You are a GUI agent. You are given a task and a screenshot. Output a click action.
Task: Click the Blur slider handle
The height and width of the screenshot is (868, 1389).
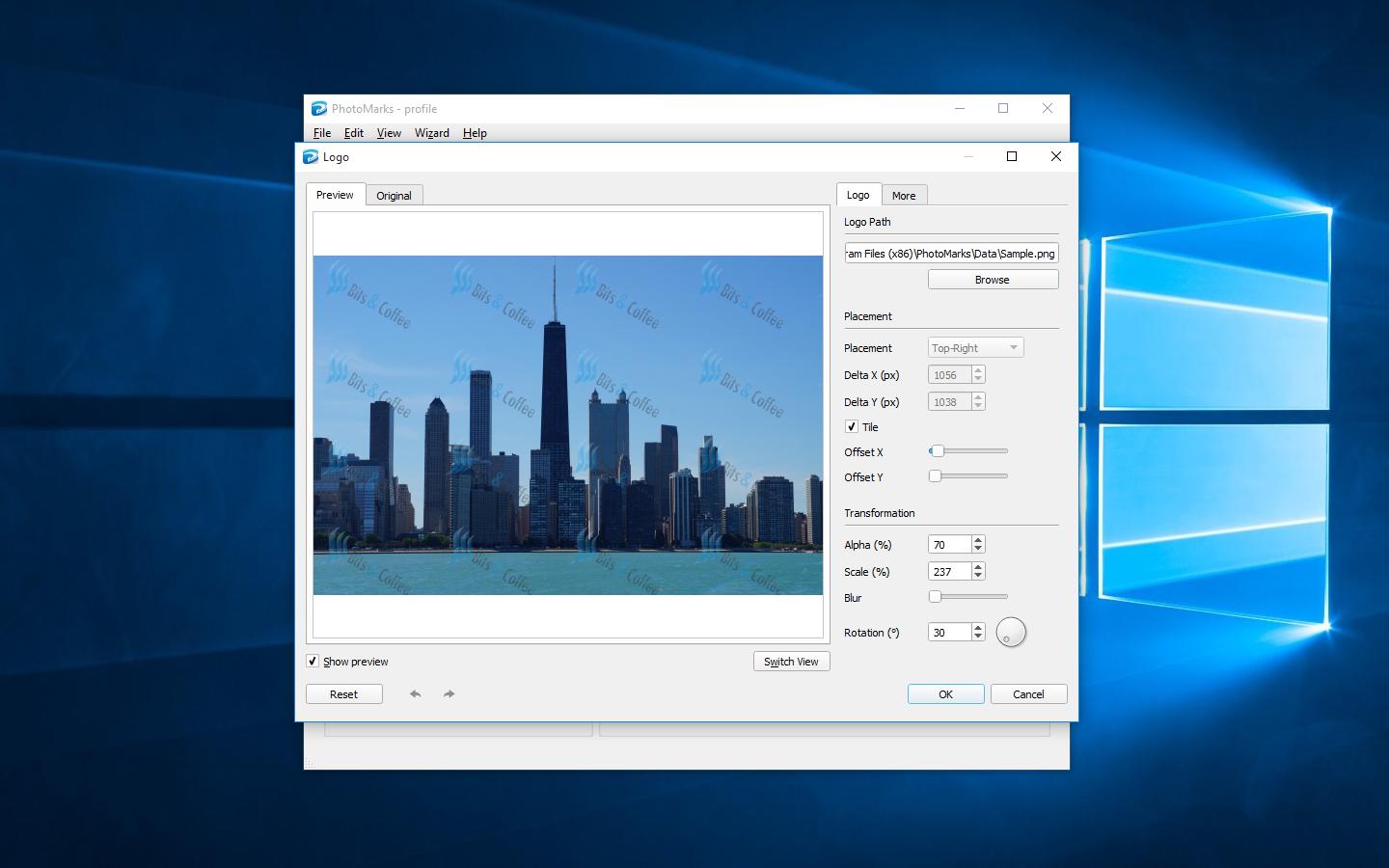[934, 596]
